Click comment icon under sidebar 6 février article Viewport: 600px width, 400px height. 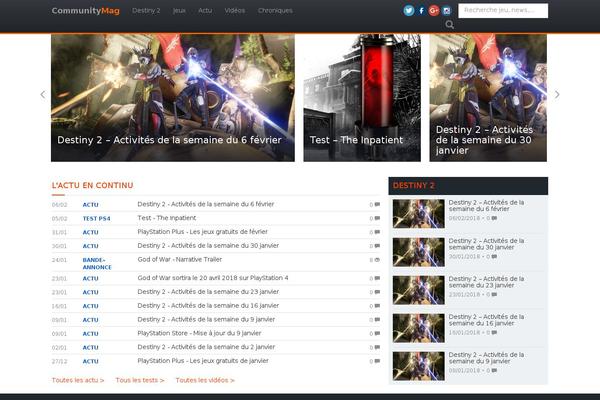(494, 218)
